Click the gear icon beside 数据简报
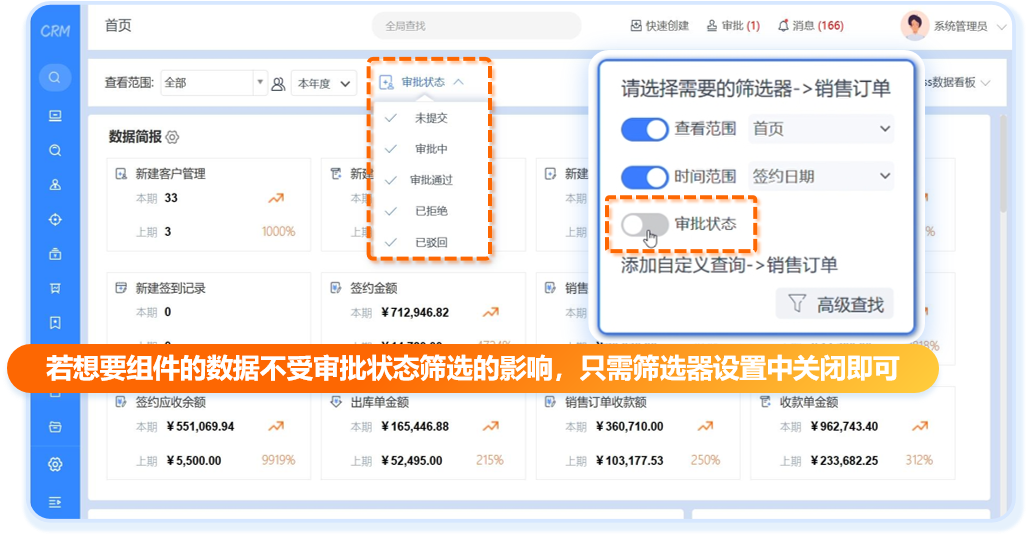 pyautogui.click(x=172, y=137)
